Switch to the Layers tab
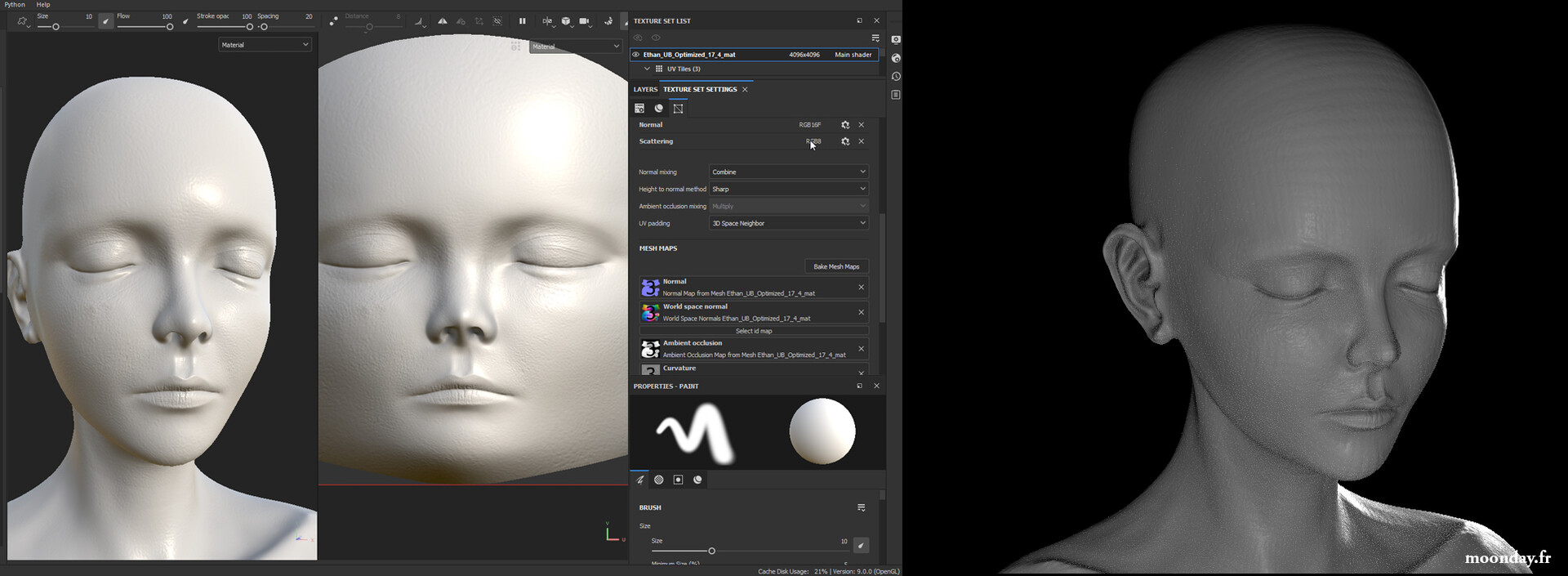The width and height of the screenshot is (1568, 576). coord(645,90)
